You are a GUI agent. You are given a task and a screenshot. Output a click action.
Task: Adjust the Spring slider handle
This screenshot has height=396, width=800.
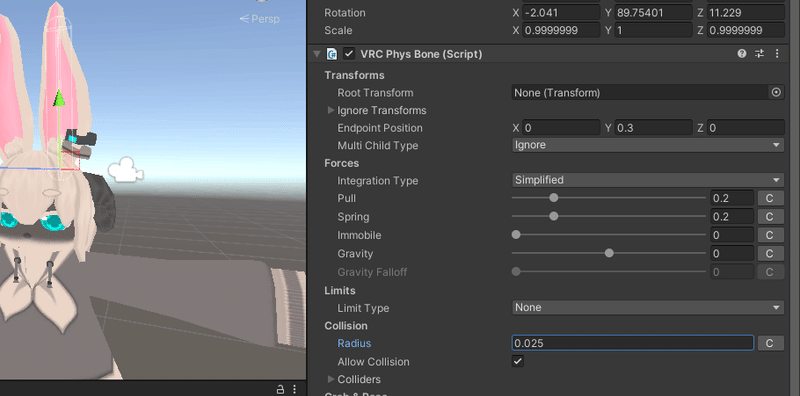tap(554, 216)
